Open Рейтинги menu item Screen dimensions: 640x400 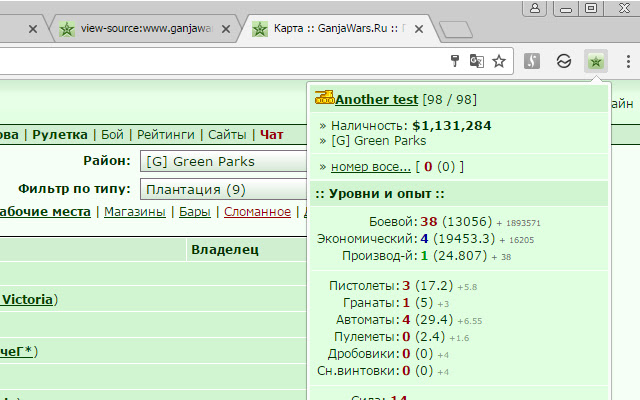coord(165,135)
